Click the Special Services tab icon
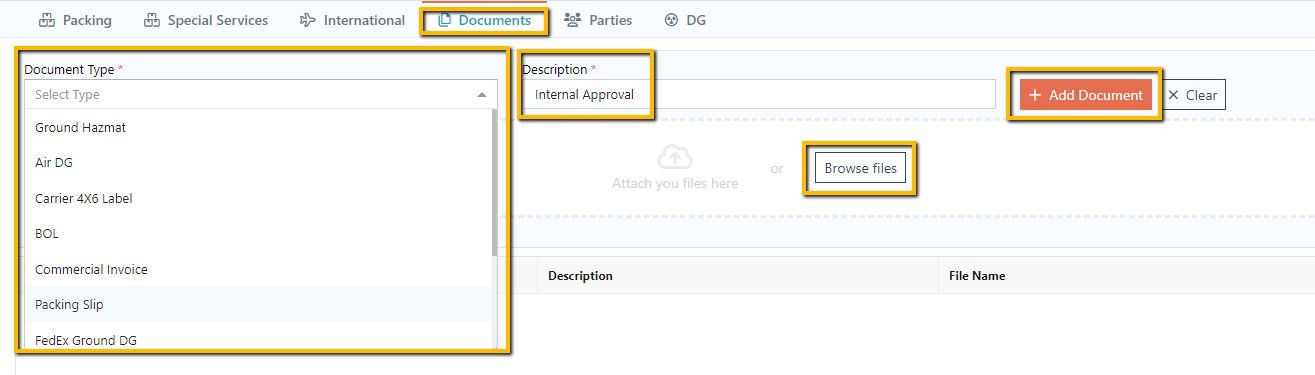Viewport: 1315px width, 375px height. coord(152,20)
